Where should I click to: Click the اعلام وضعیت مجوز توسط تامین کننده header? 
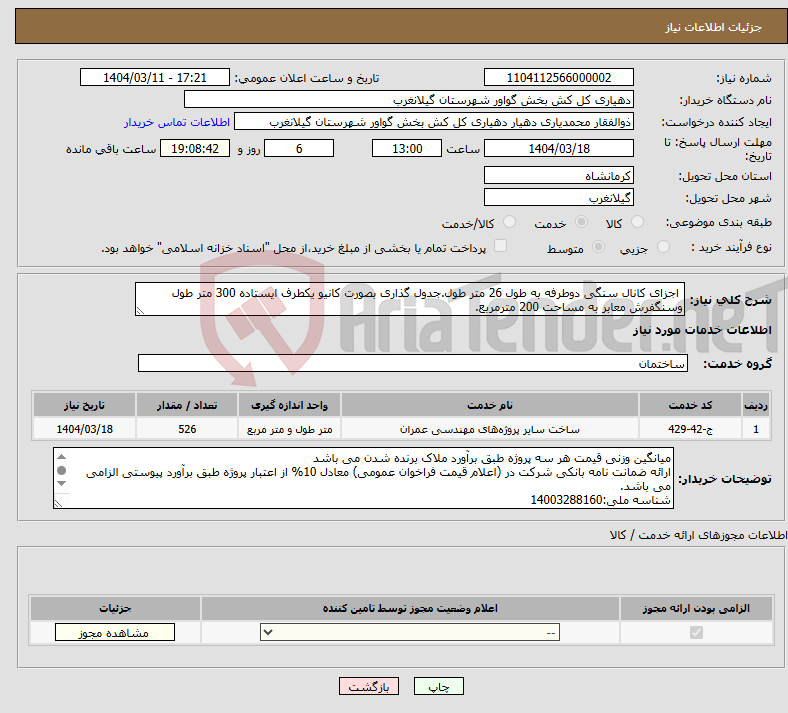(x=410, y=608)
